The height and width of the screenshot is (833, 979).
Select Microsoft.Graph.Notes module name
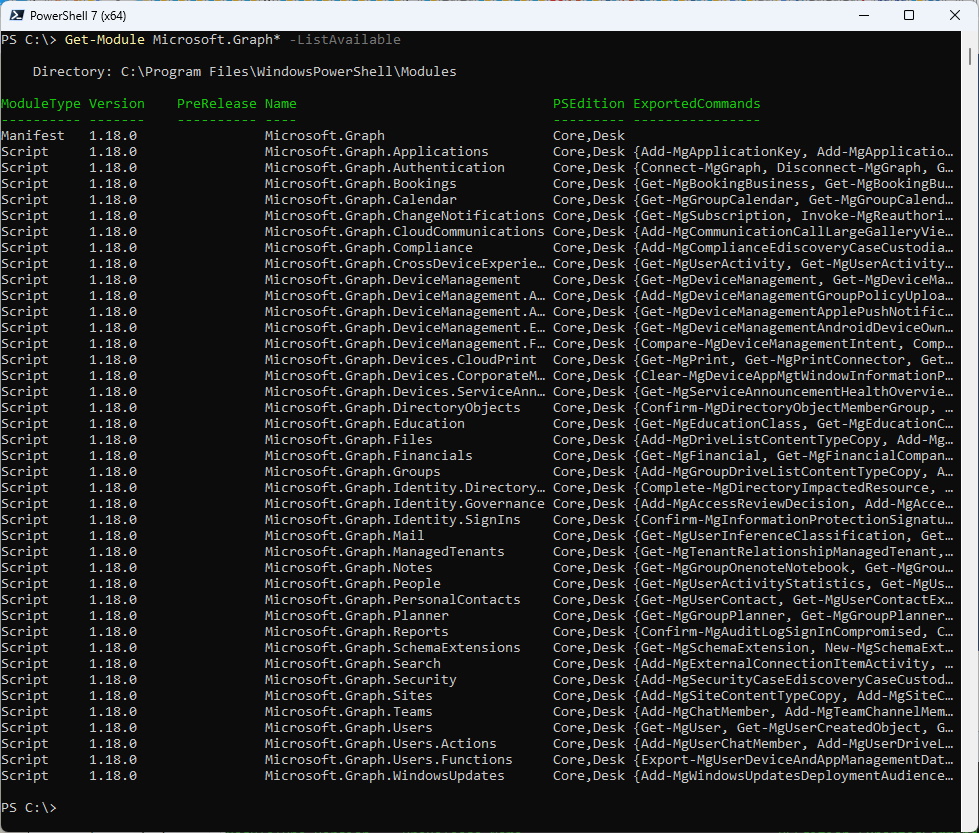[348, 568]
